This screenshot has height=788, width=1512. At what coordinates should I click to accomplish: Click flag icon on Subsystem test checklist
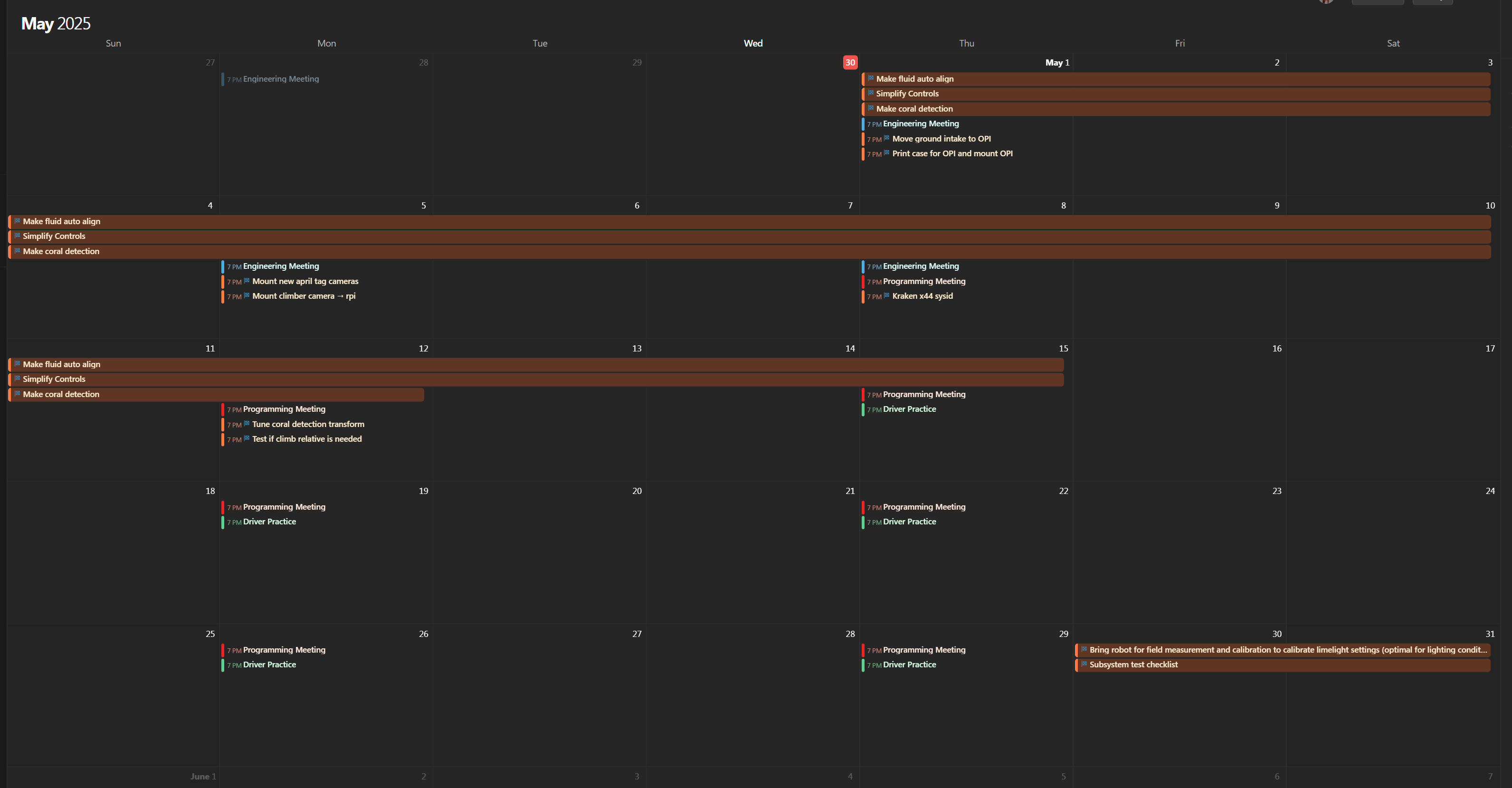1084,664
